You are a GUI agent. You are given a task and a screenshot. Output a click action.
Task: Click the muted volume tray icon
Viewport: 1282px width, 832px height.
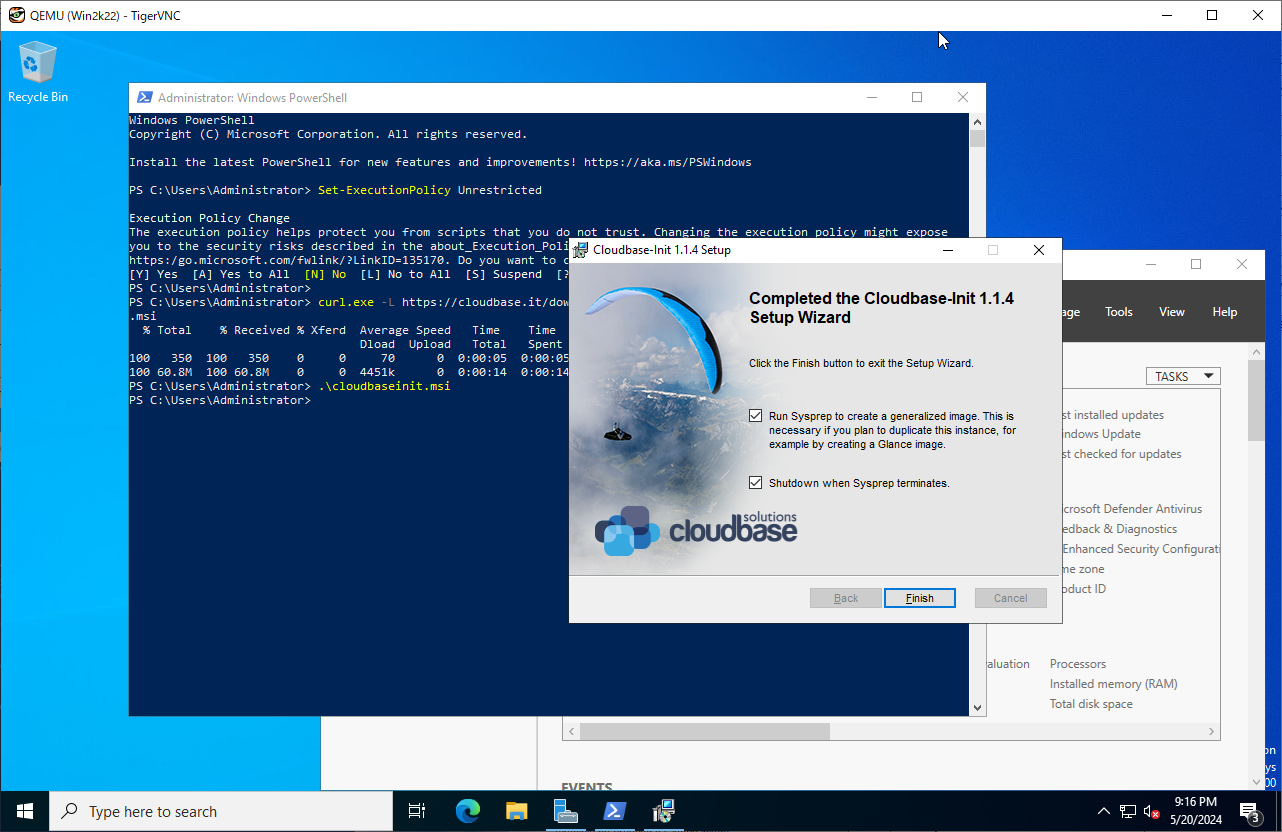1152,811
